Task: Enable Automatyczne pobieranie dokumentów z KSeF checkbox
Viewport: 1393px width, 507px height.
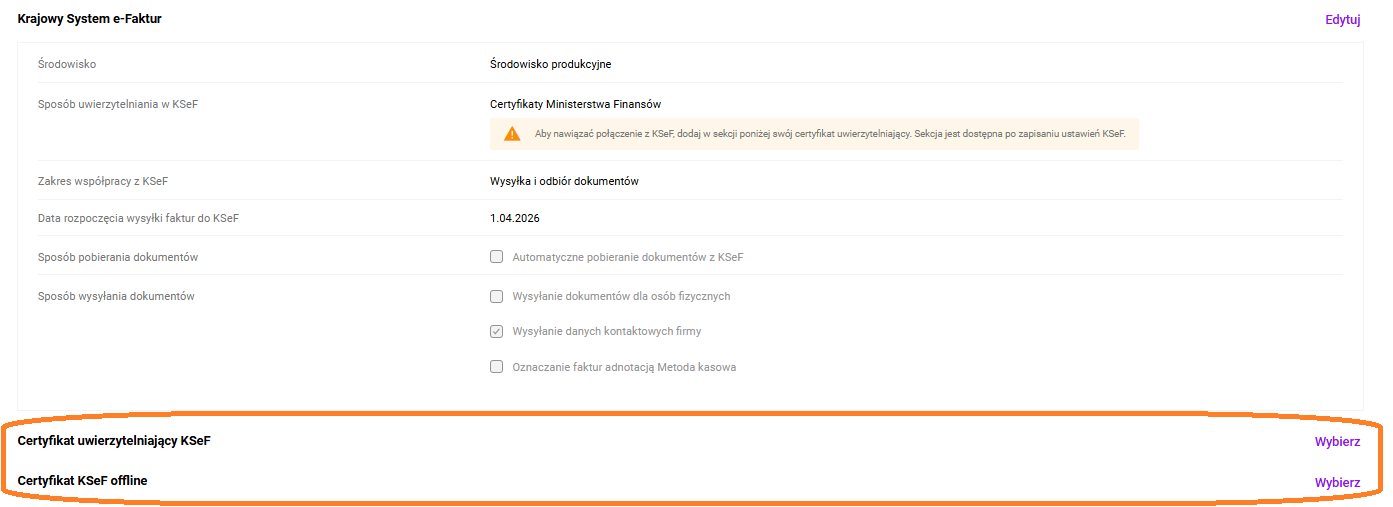Action: (496, 257)
